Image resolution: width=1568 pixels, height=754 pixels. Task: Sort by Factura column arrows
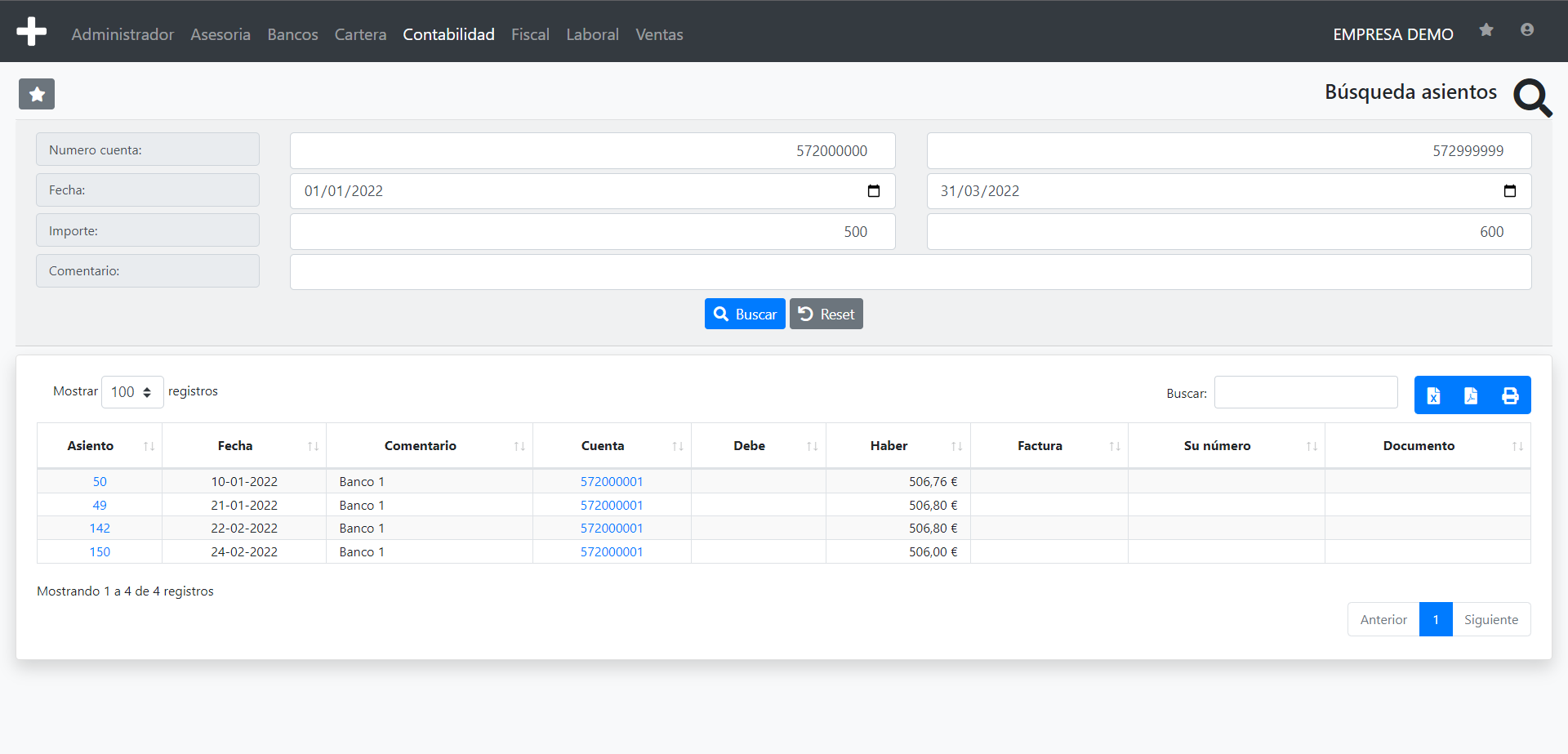[x=1115, y=446]
